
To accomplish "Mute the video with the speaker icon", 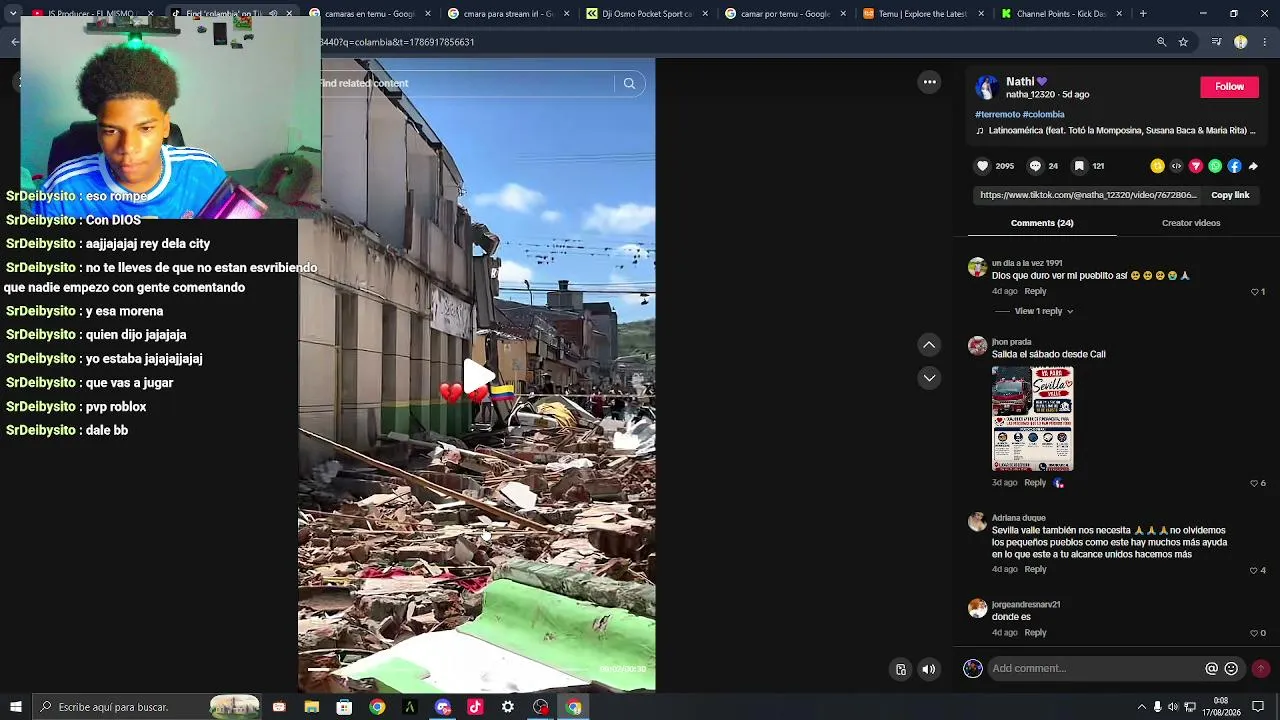I will [929, 670].
